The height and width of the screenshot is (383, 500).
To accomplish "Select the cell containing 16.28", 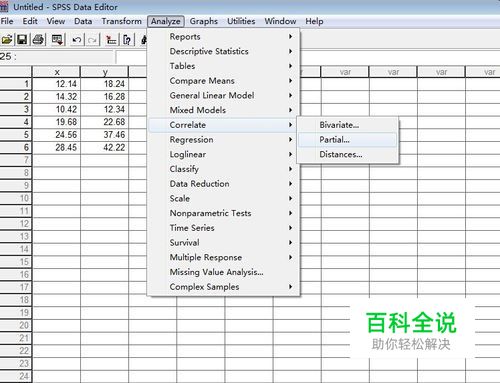I will [105, 97].
